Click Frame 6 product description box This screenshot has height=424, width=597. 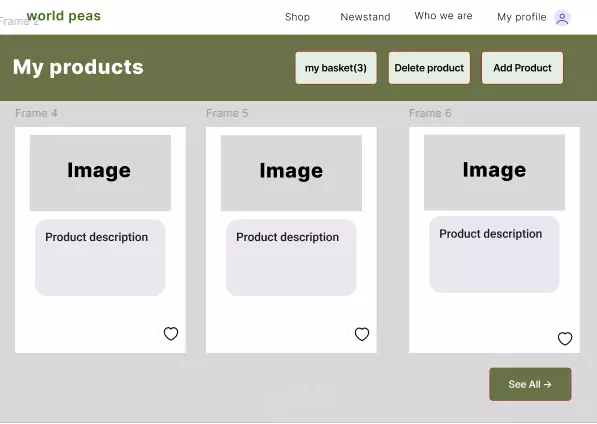tap(494, 254)
